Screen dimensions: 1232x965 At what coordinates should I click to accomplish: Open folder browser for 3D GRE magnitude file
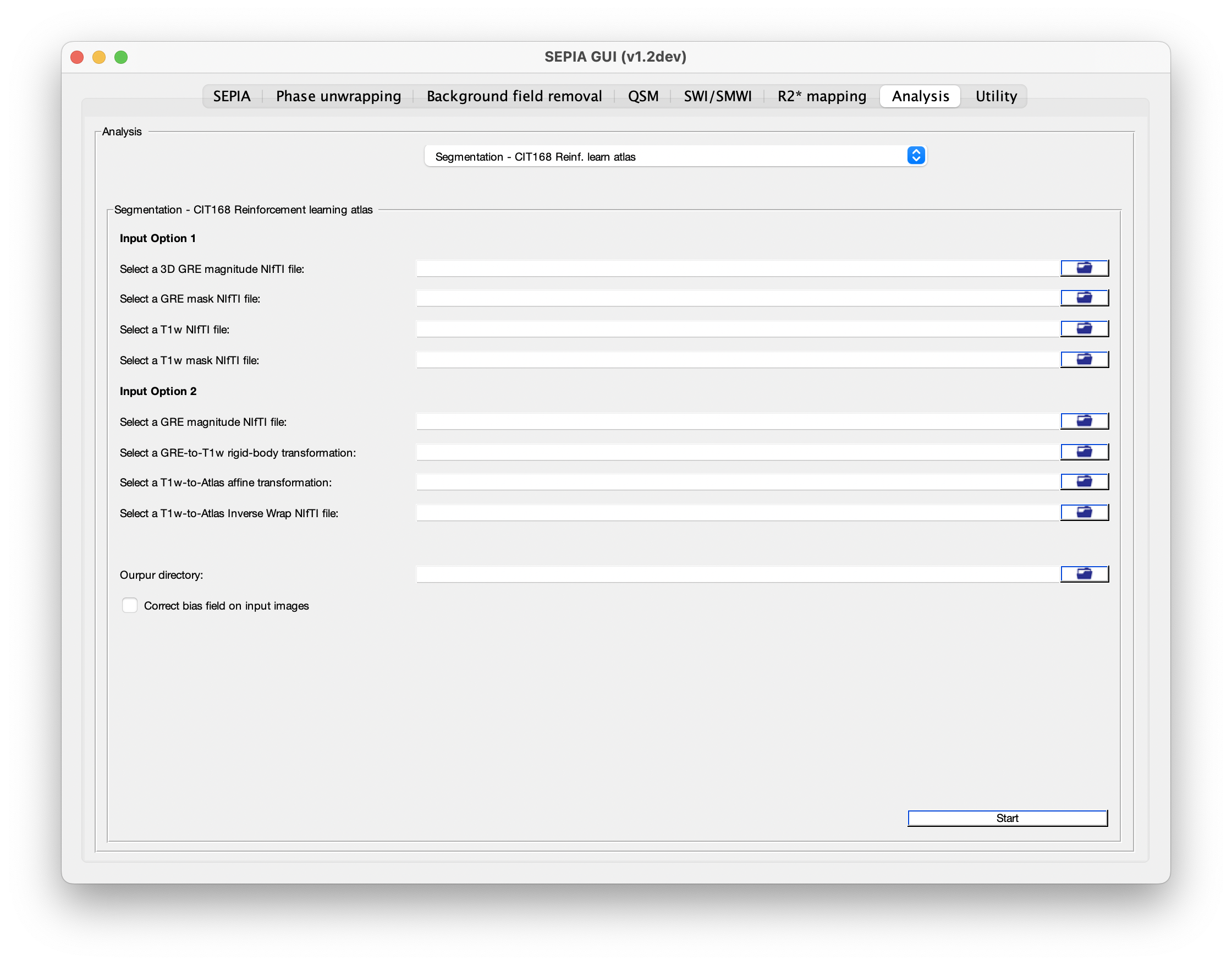pyautogui.click(x=1084, y=268)
